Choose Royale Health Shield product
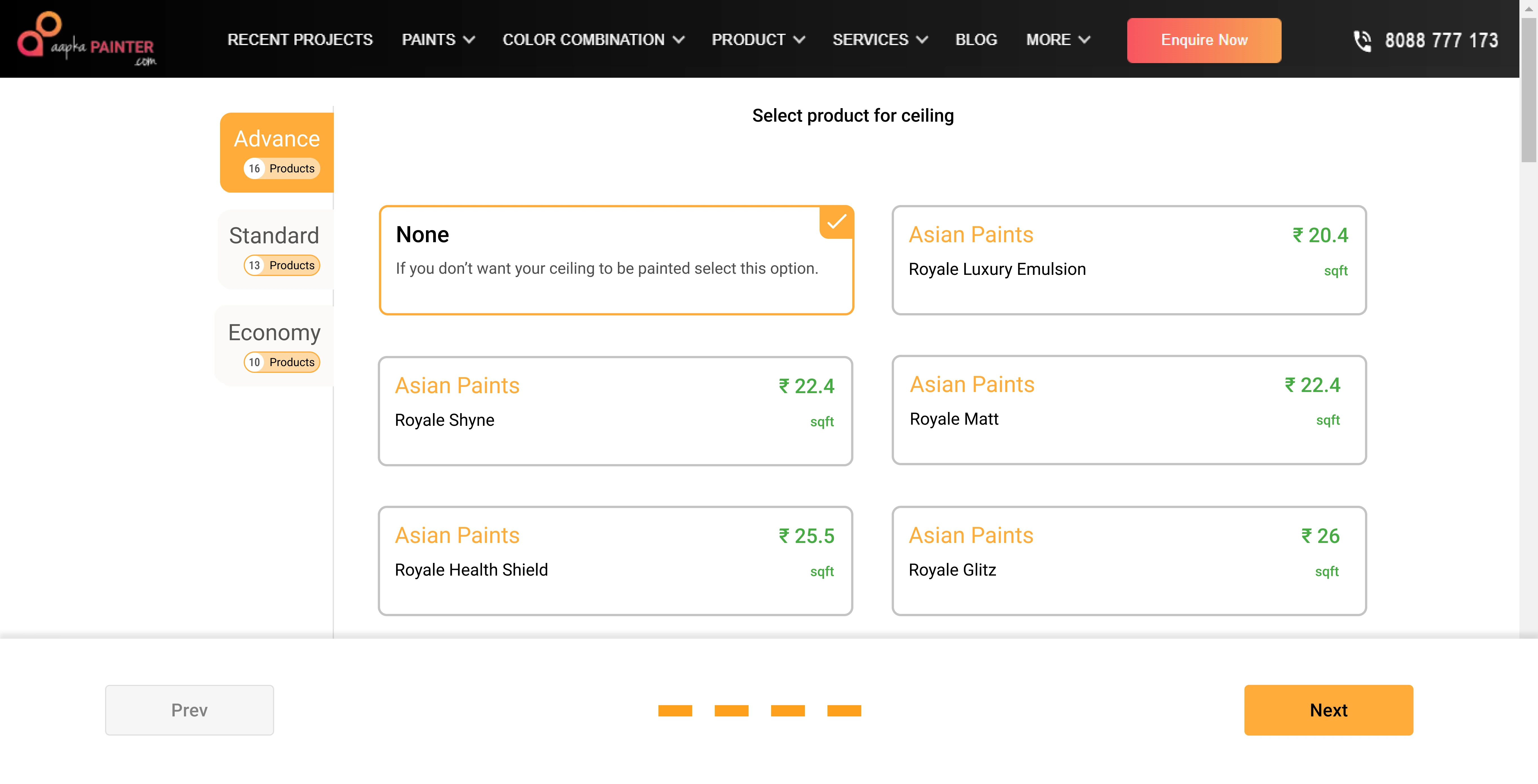The image size is (1538, 784). tap(615, 561)
